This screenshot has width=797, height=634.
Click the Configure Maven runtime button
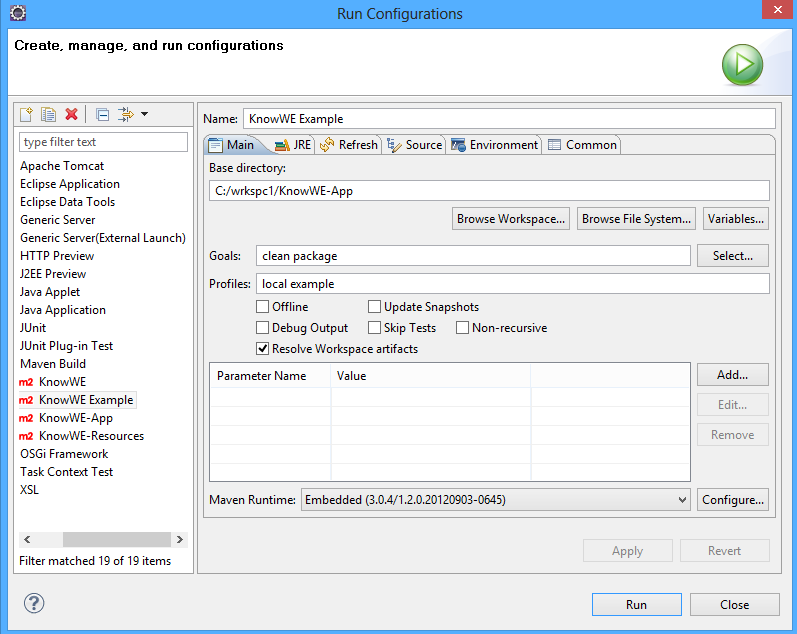coord(733,500)
